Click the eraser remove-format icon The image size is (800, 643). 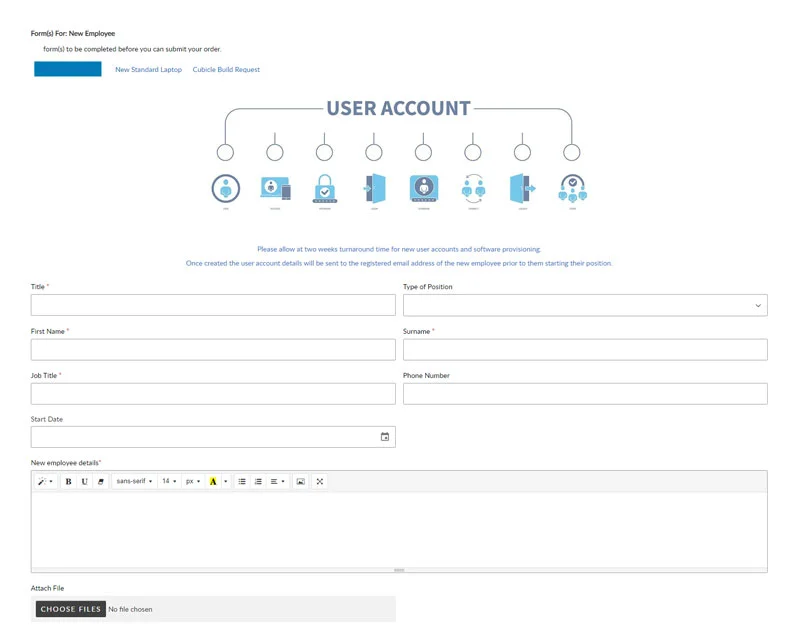tap(101, 481)
